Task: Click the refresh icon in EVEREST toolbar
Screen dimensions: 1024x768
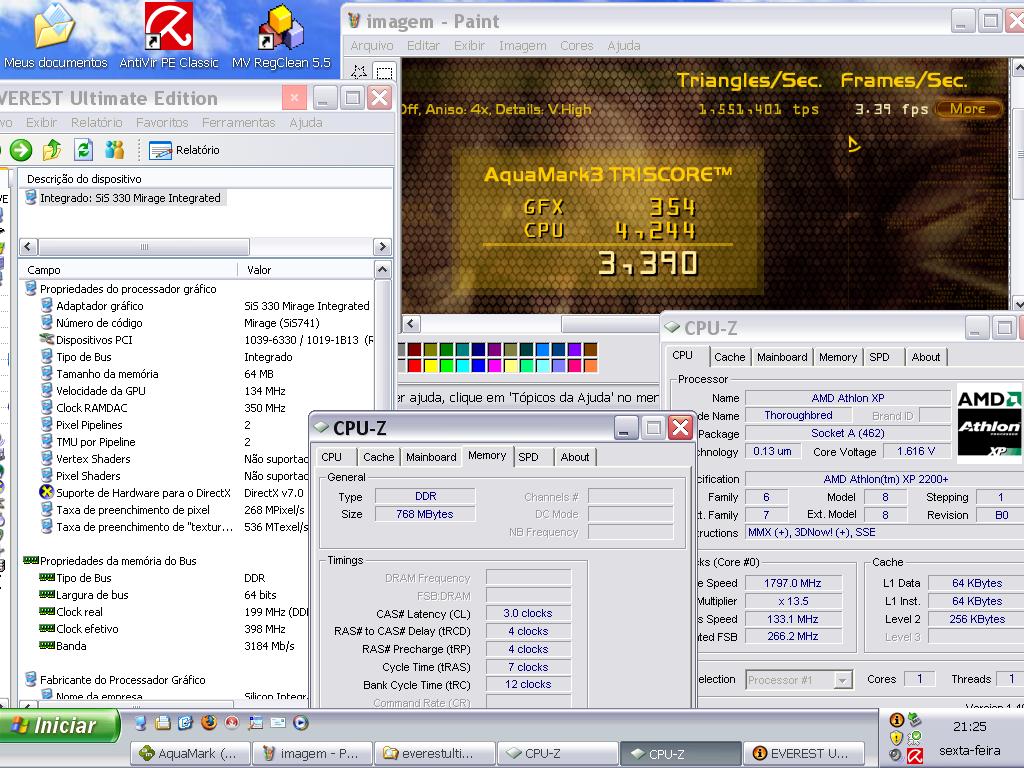Action: pyautogui.click(x=83, y=150)
